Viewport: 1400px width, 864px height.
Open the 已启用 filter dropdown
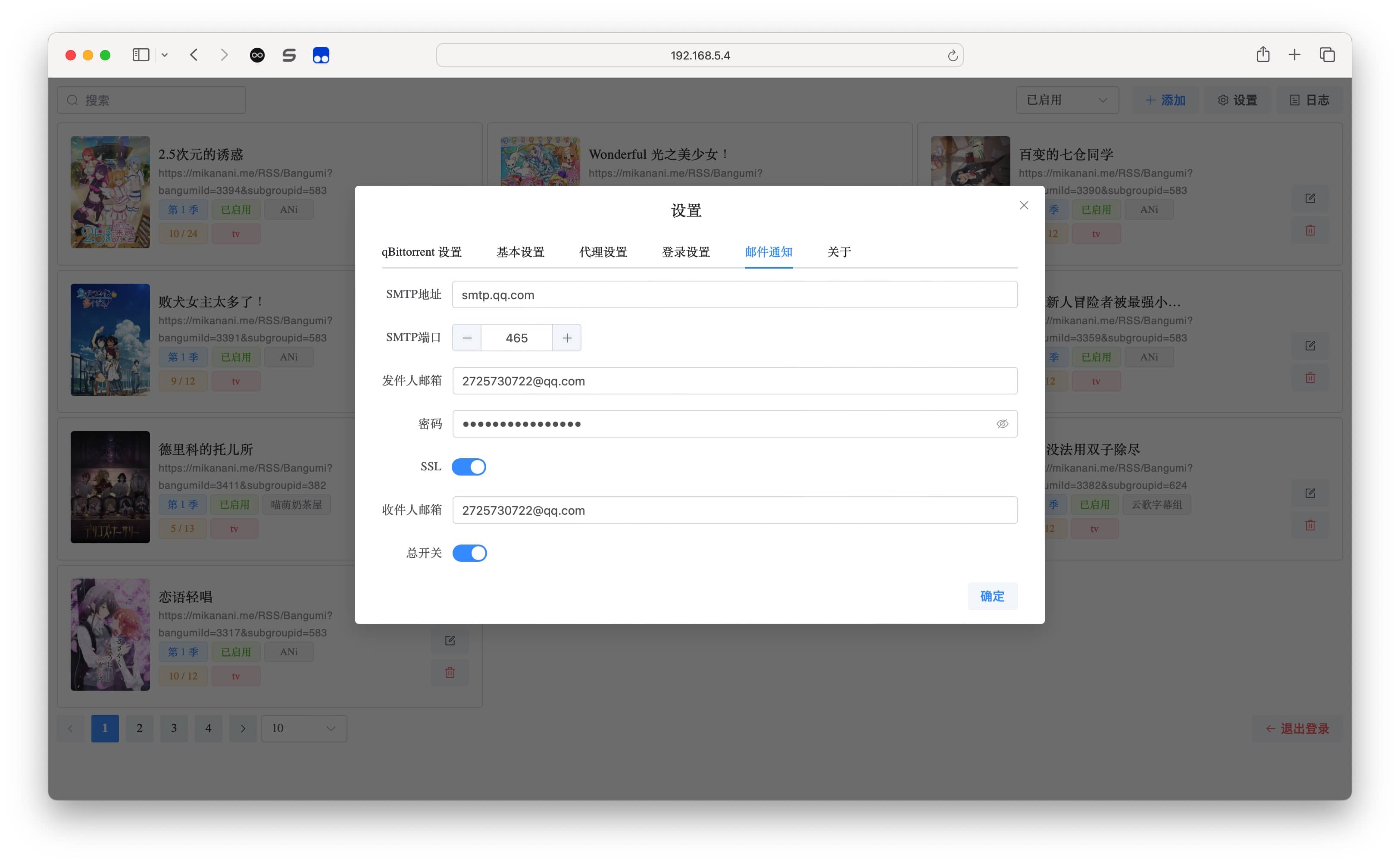[x=1067, y=100]
